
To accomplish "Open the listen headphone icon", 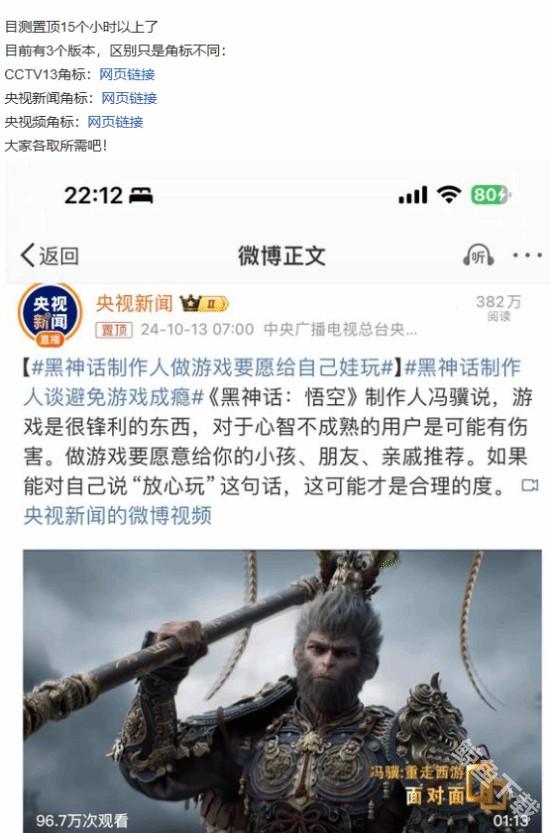I will point(478,256).
